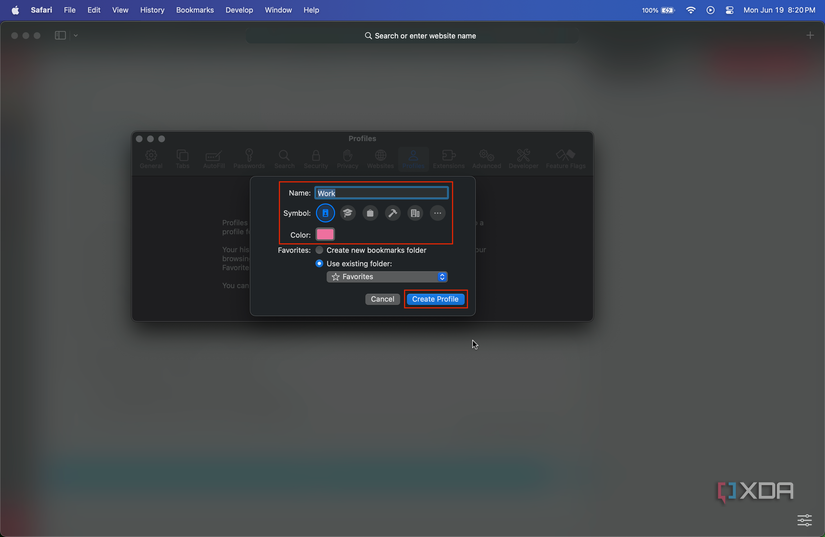Image resolution: width=825 pixels, height=537 pixels.
Task: Open more symbols via ellipsis button
Action: [x=437, y=213]
